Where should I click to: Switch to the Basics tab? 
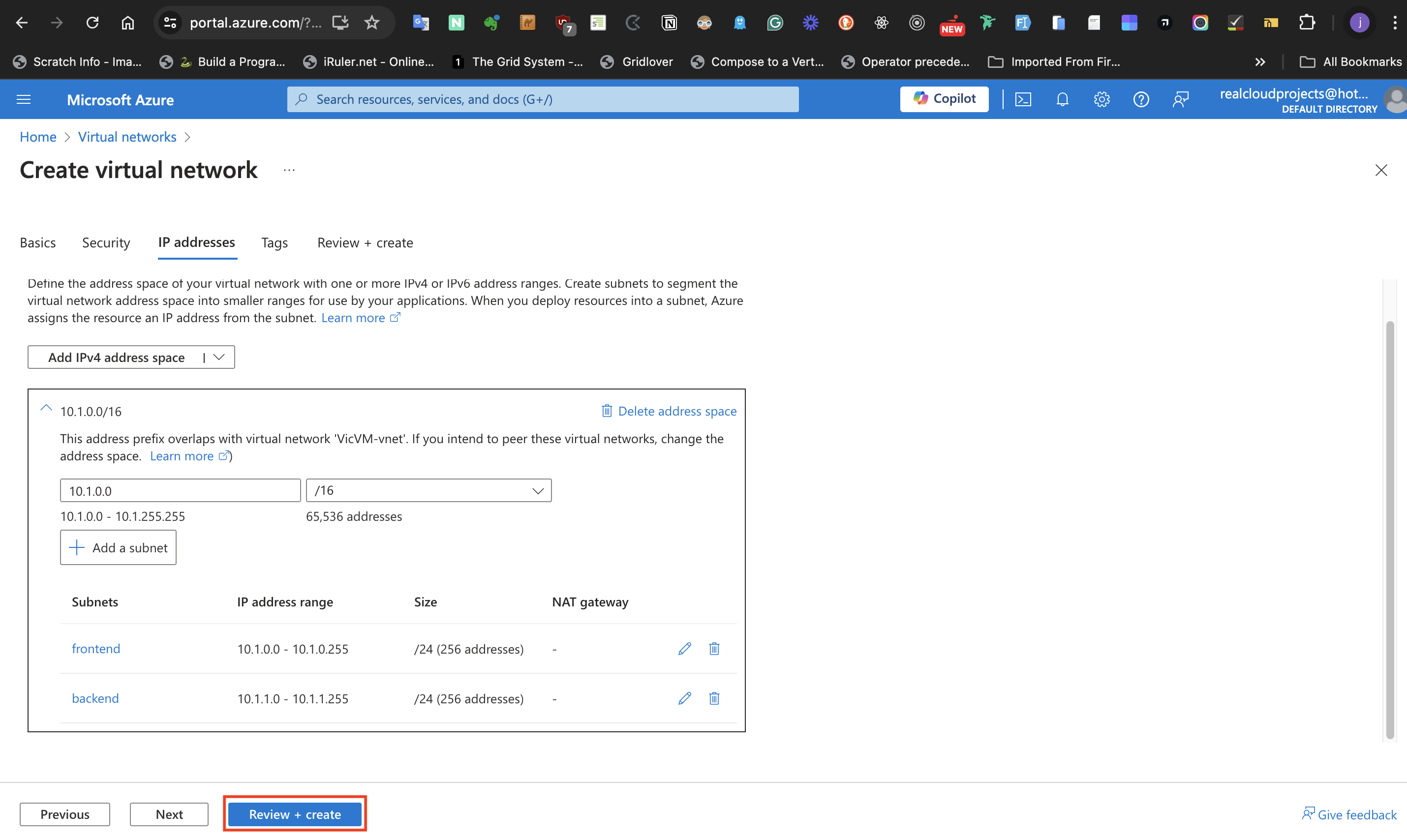pos(37,242)
